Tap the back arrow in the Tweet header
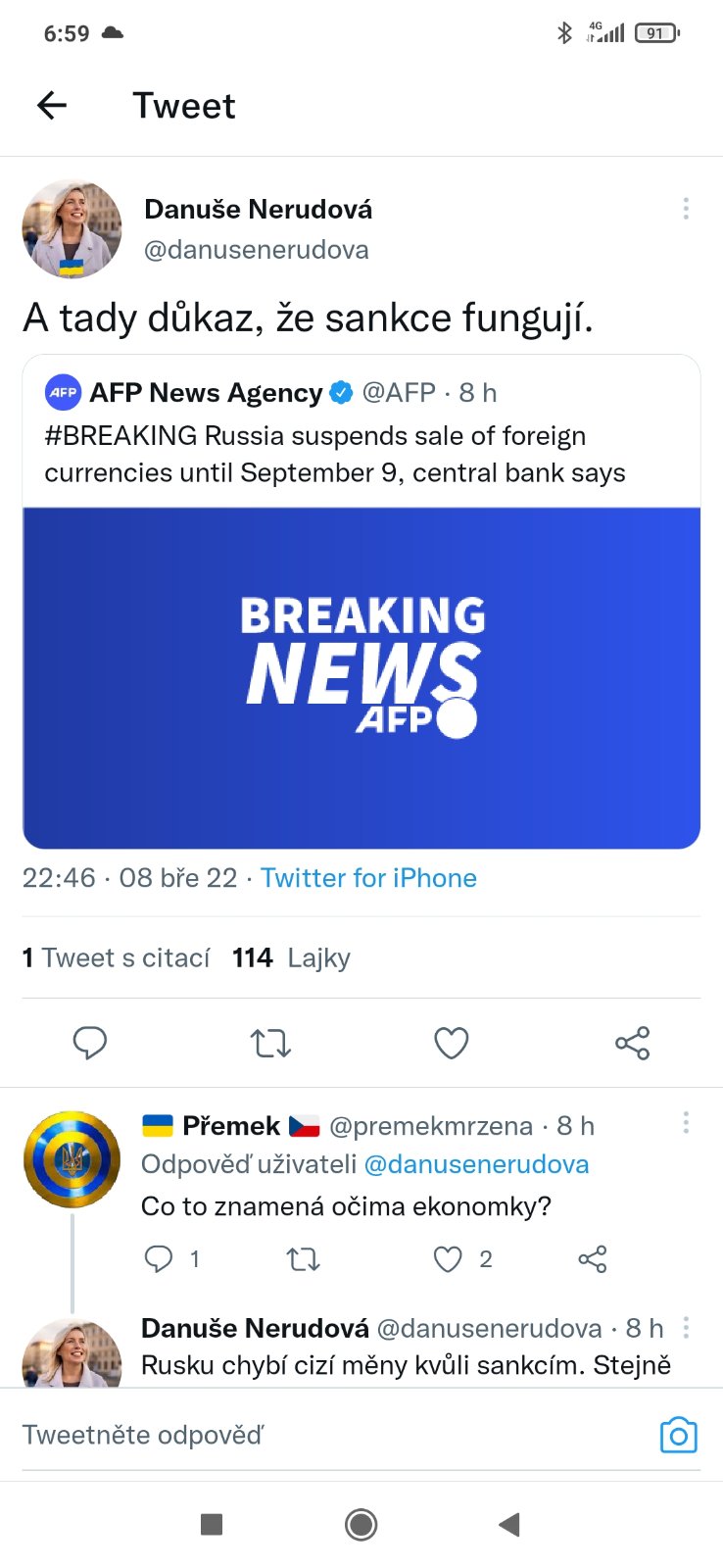 point(52,105)
